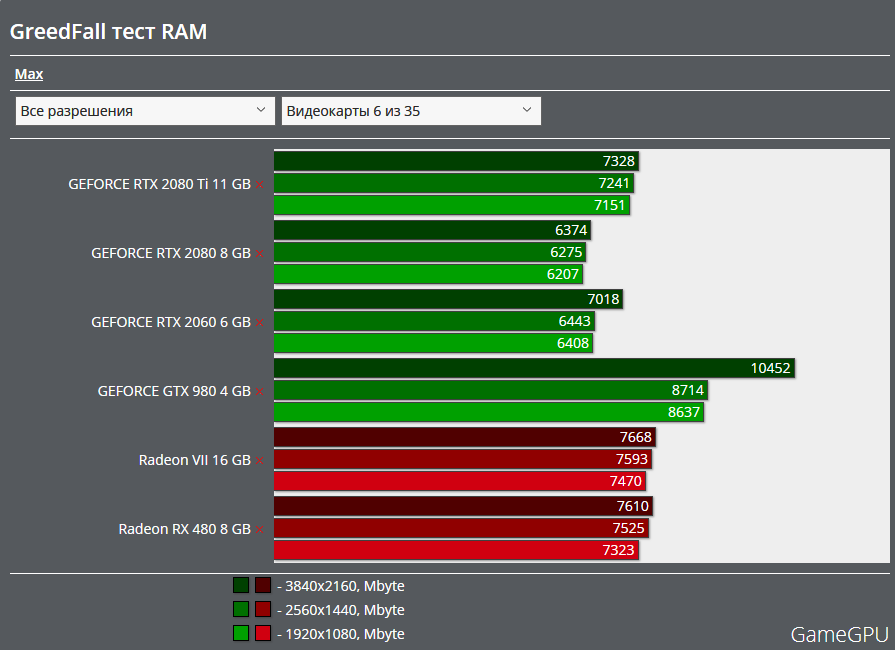
Task: Click the '- 2560x1440, Mbyte' legend label
Action: (341, 610)
